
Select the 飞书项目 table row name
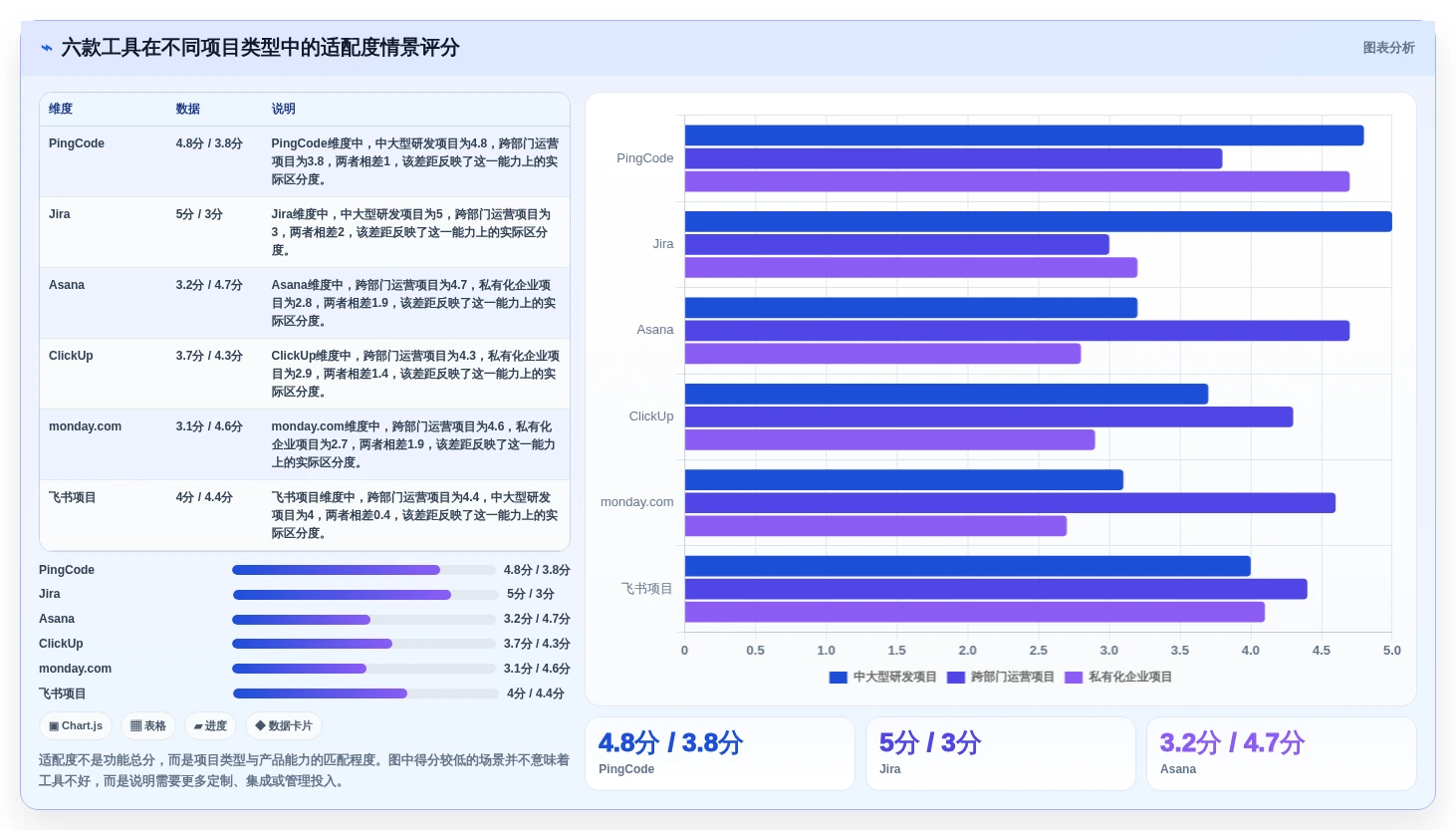point(73,497)
